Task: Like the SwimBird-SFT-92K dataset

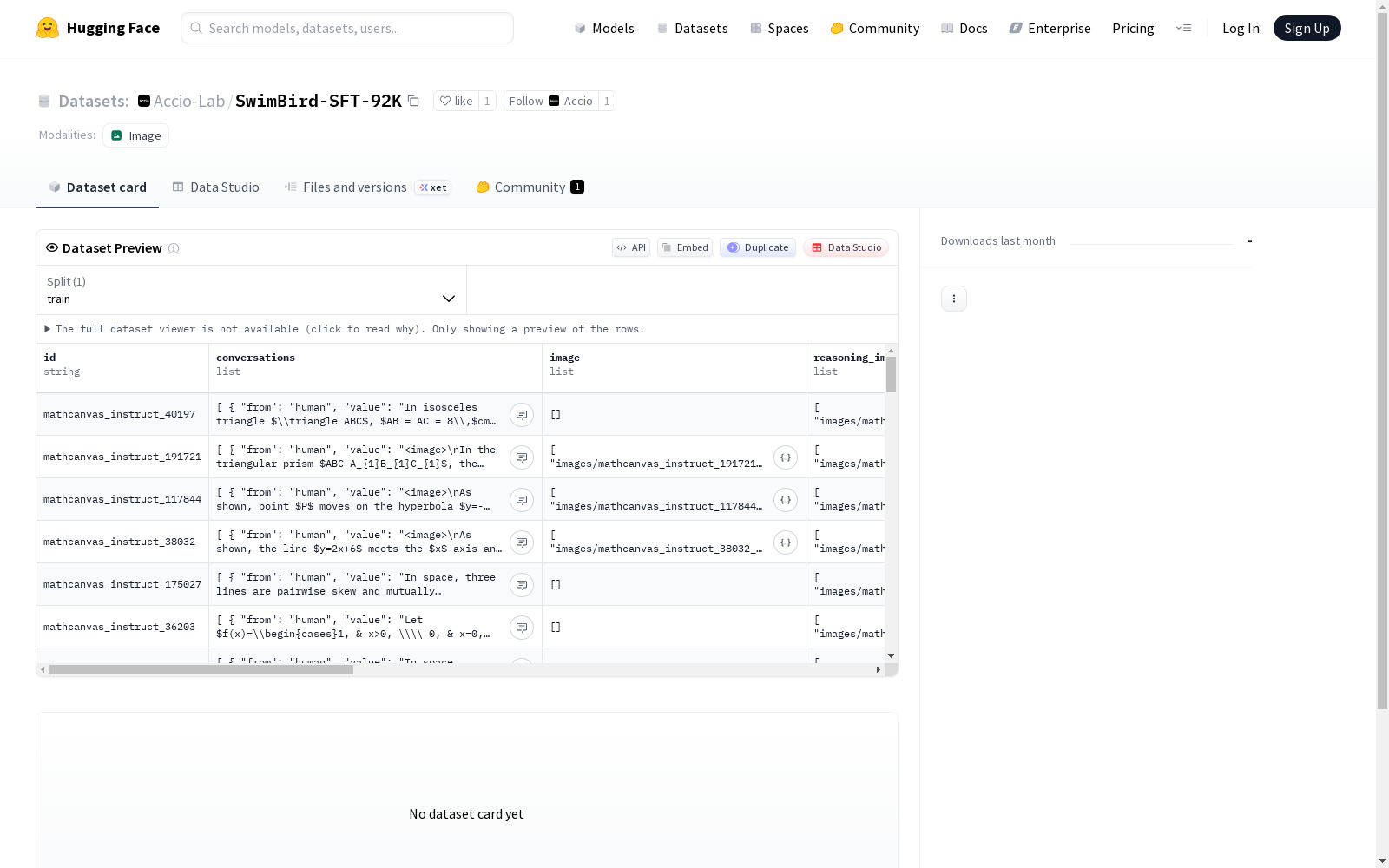Action: (x=456, y=102)
